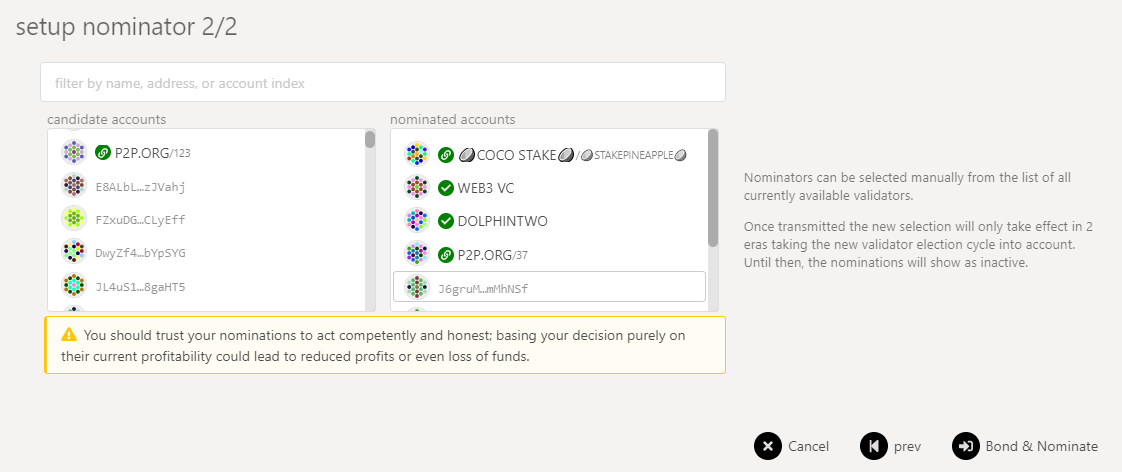
Task: Click the DOLPHINTWO green verified badge
Action: [x=446, y=221]
